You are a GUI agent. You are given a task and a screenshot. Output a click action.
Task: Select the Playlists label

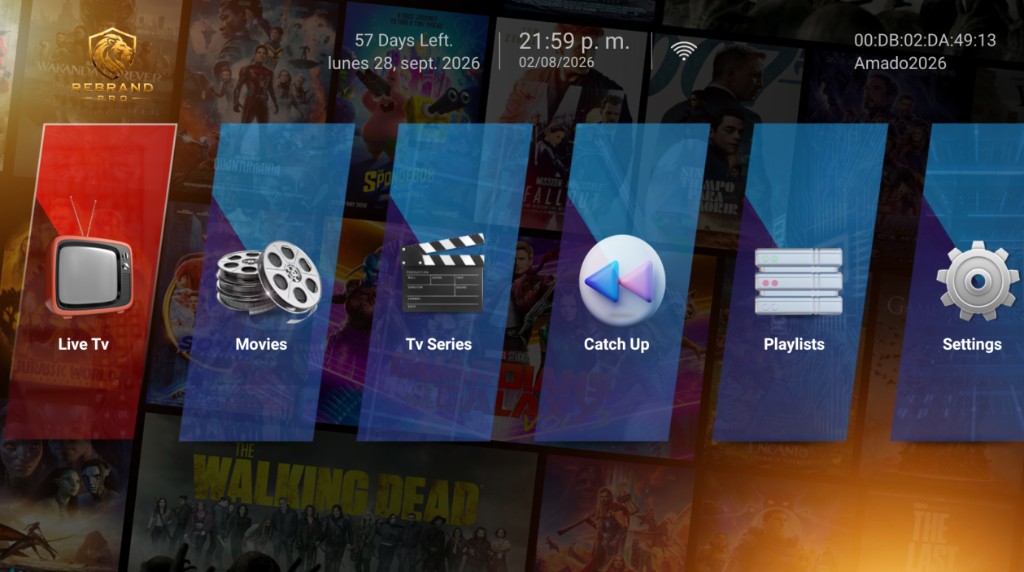click(794, 345)
